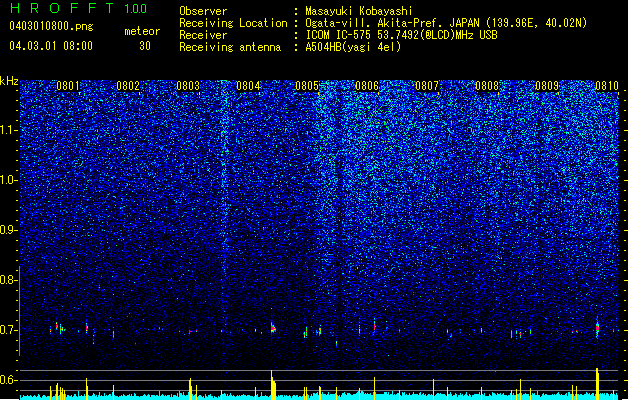This screenshot has width=629, height=400.
Task: Click the strong meteor echo after 0804
Action: click(x=273, y=327)
